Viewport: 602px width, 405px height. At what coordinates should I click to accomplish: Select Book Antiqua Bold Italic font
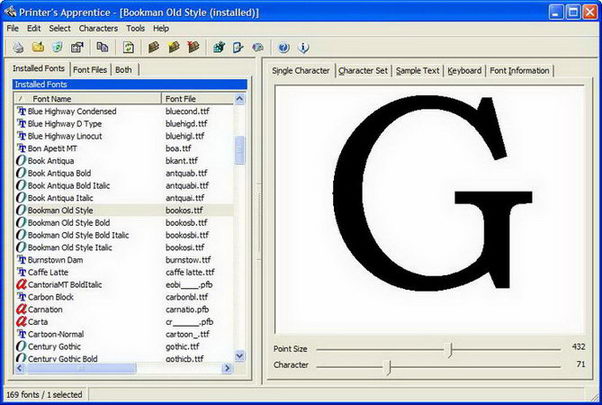(70, 185)
